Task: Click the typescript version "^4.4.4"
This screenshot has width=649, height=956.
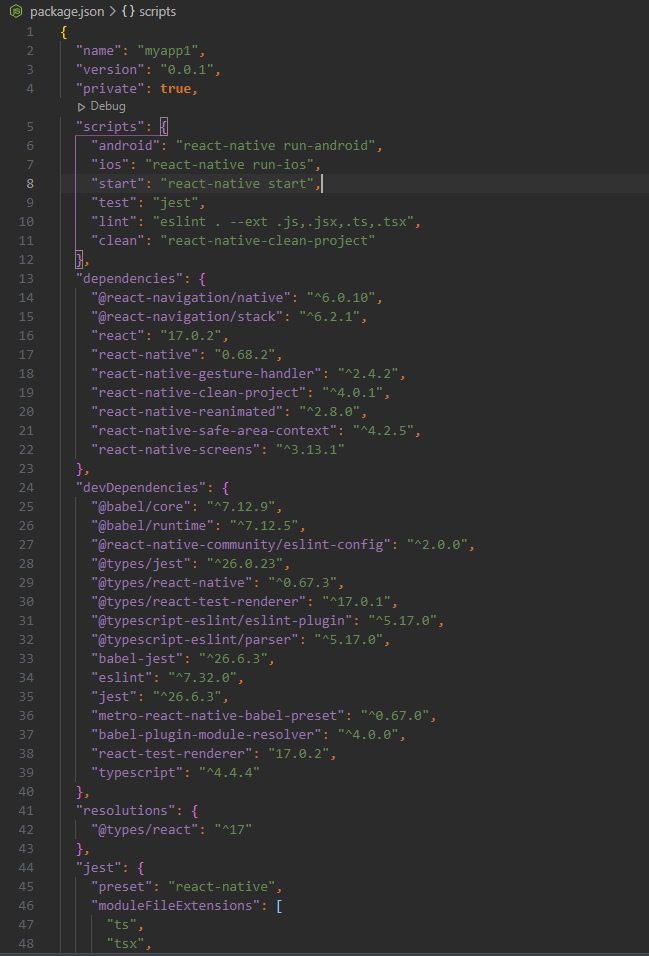Action: [229, 772]
